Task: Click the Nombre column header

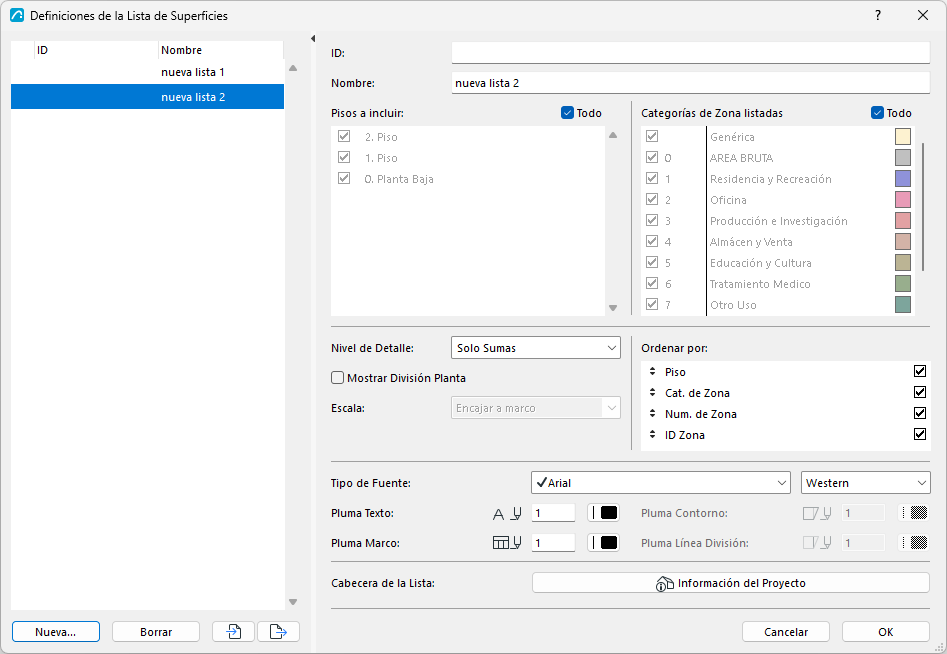Action: click(220, 50)
